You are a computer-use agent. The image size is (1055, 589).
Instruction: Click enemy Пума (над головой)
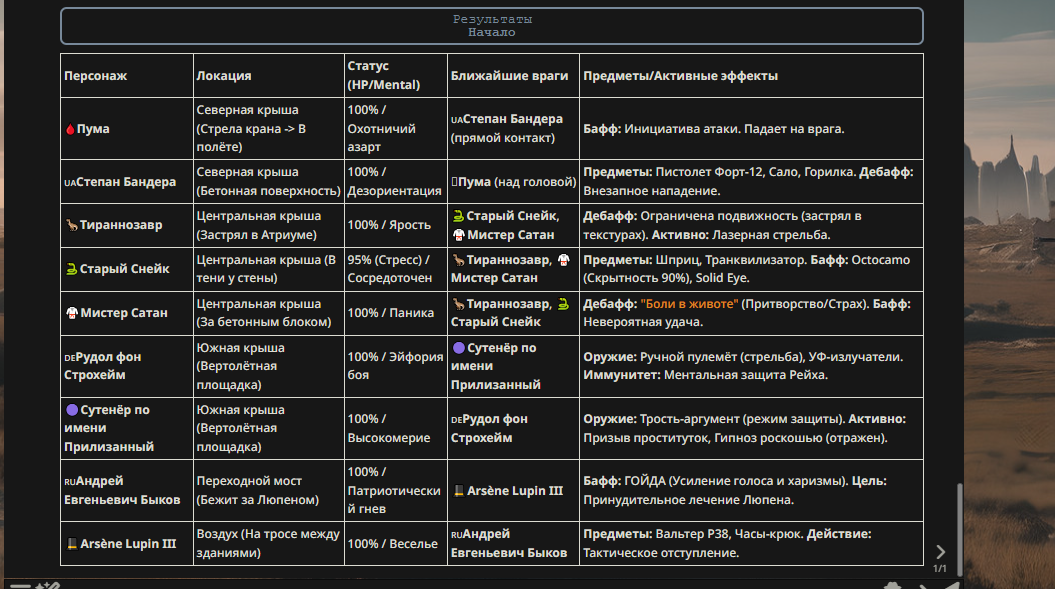click(513, 182)
